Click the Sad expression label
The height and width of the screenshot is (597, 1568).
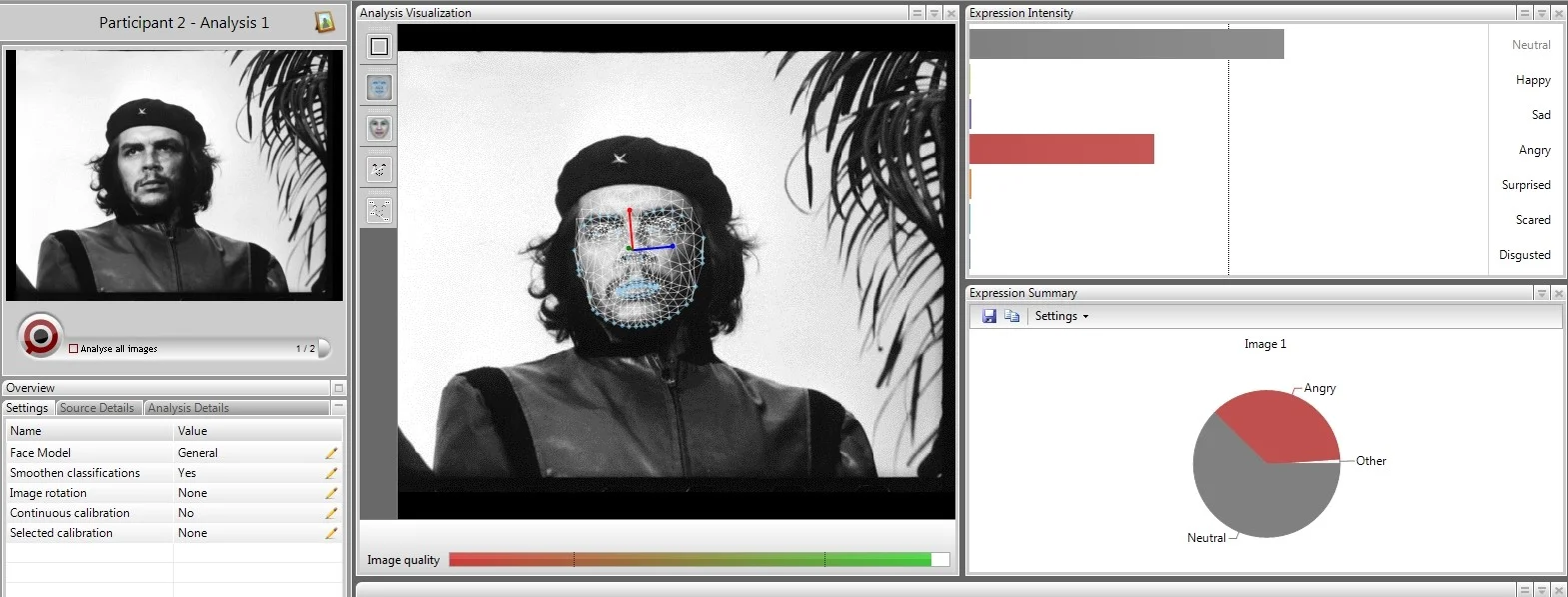point(1541,115)
